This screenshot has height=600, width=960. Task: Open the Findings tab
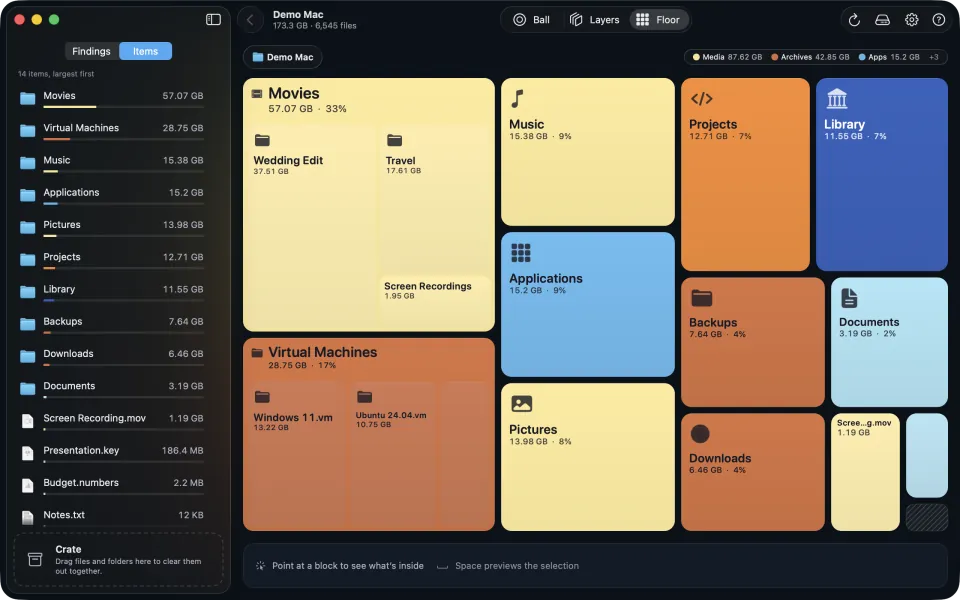point(91,51)
